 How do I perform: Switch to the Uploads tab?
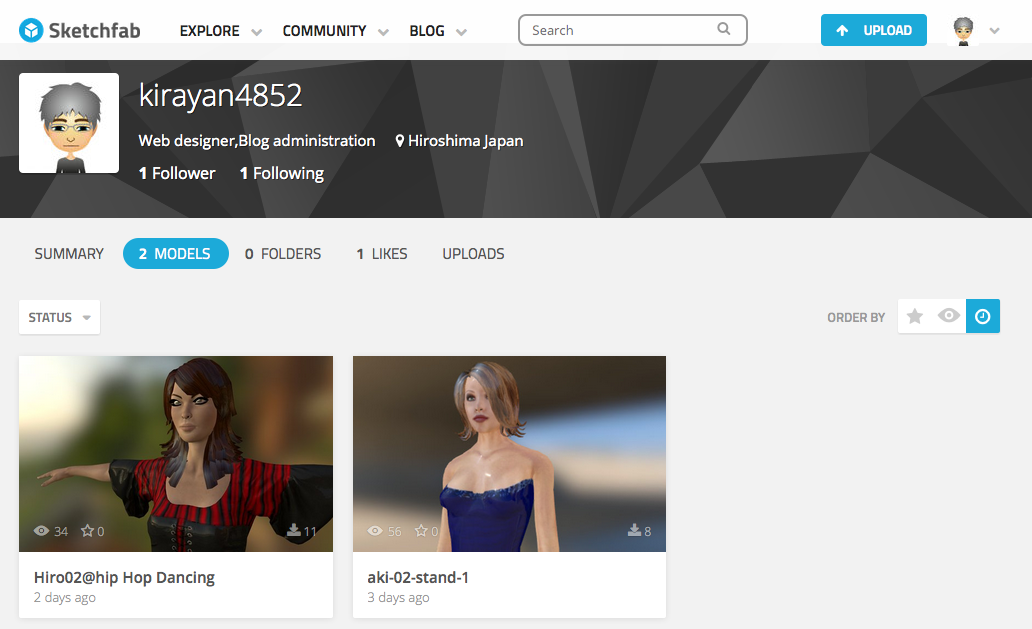473,254
